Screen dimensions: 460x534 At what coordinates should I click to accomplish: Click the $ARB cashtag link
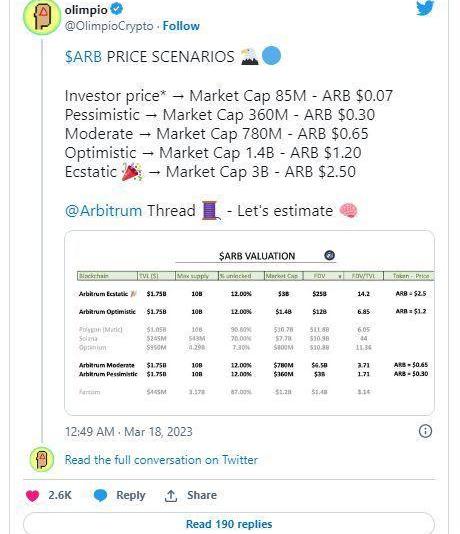point(83,57)
